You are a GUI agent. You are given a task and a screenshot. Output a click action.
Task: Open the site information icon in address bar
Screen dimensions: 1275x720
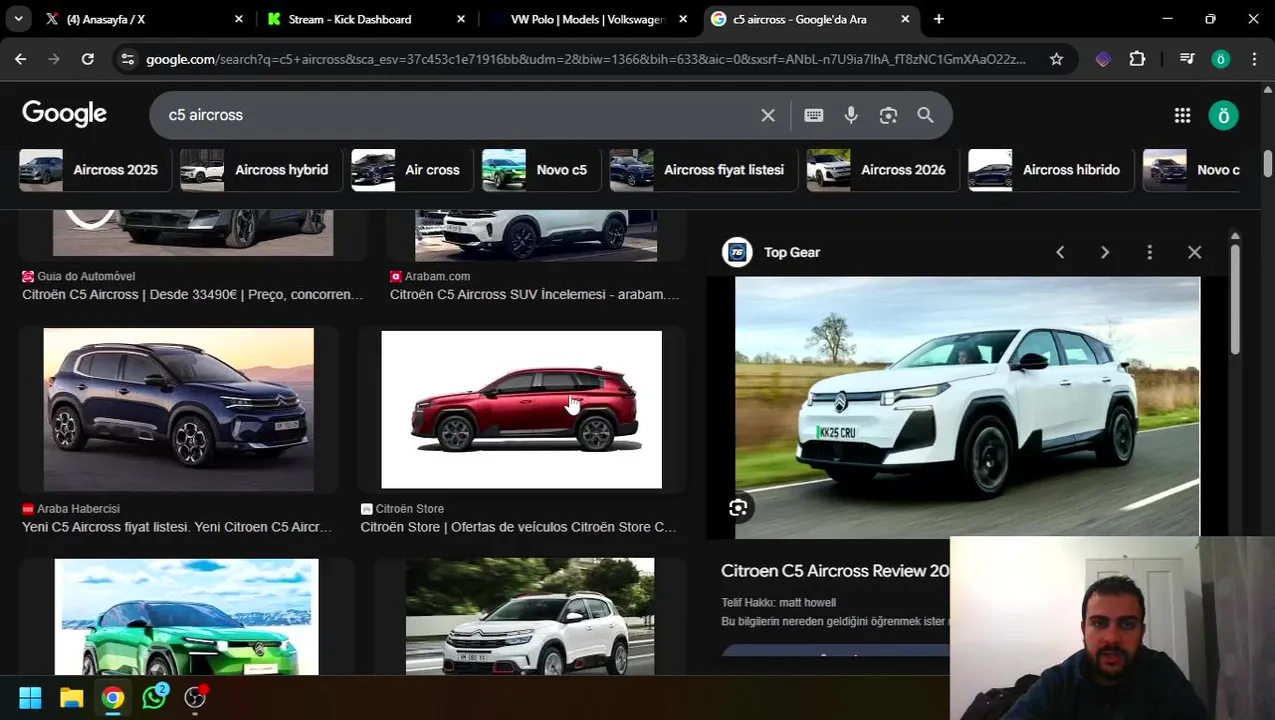[x=127, y=60]
